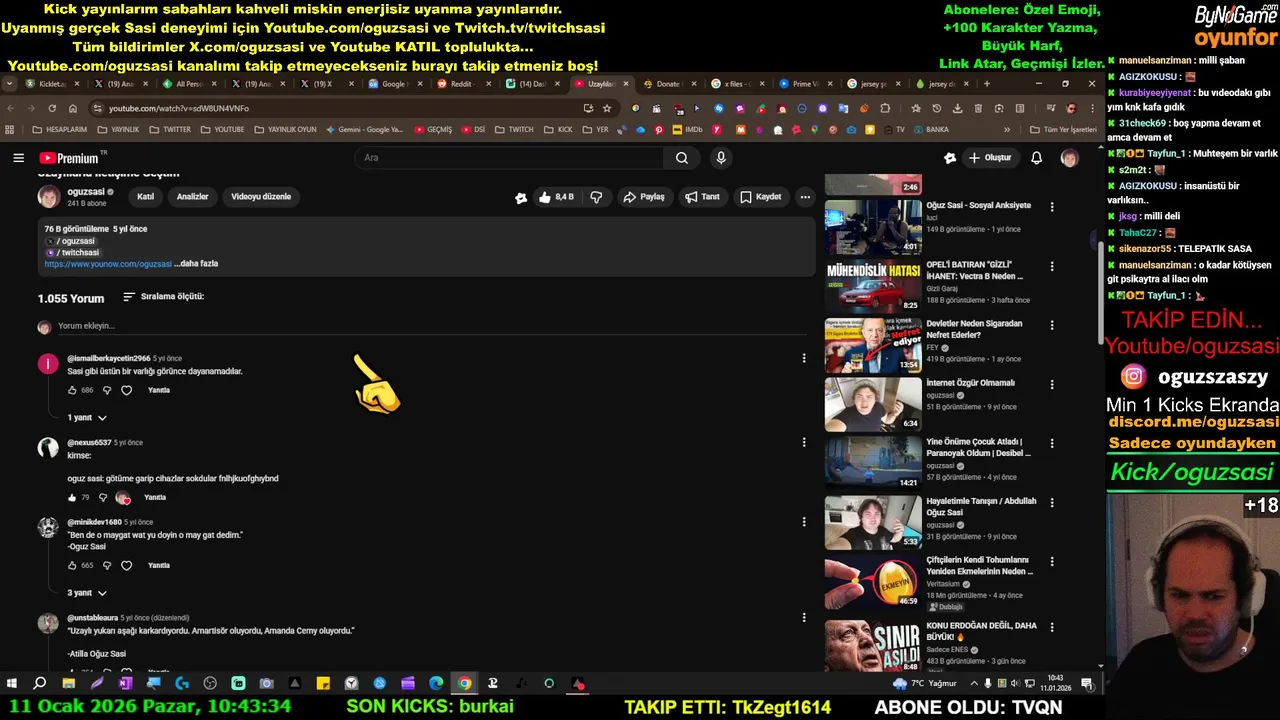Viewport: 1280px width, 720px height.
Task: Open the / twitchsasi link
Action: coord(72,253)
